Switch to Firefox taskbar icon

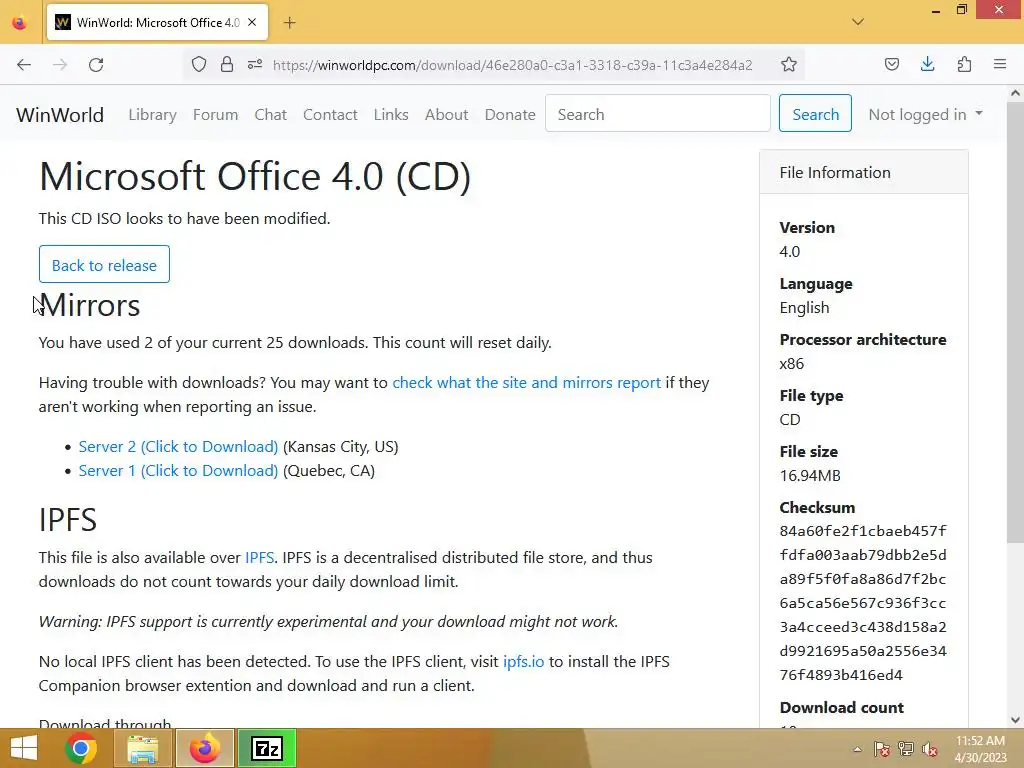point(204,748)
